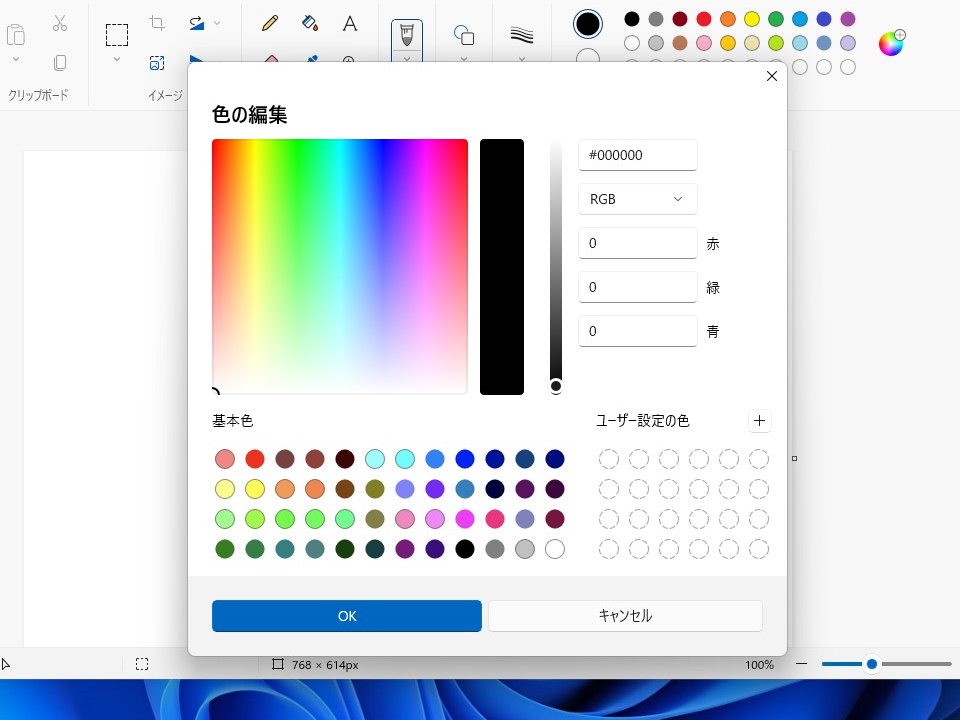Viewport: 960px width, 720px height.
Task: Click the Paste clipboard icon
Action: [x=16, y=33]
